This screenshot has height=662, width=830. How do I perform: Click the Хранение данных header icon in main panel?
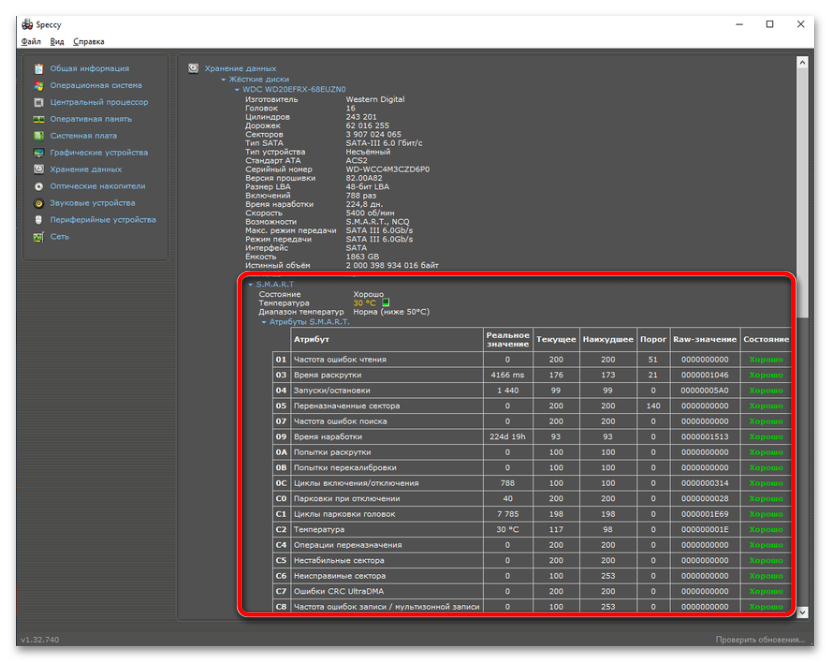(x=194, y=68)
